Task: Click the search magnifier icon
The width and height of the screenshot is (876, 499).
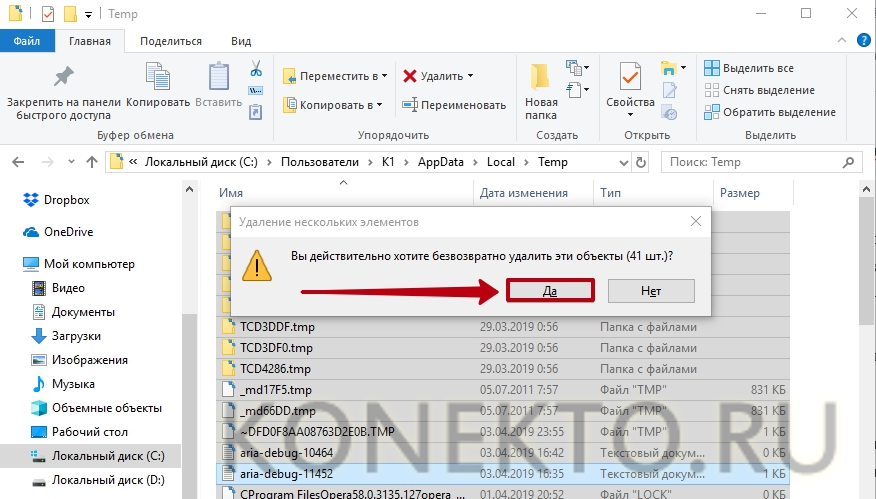Action: pyautogui.click(x=848, y=162)
